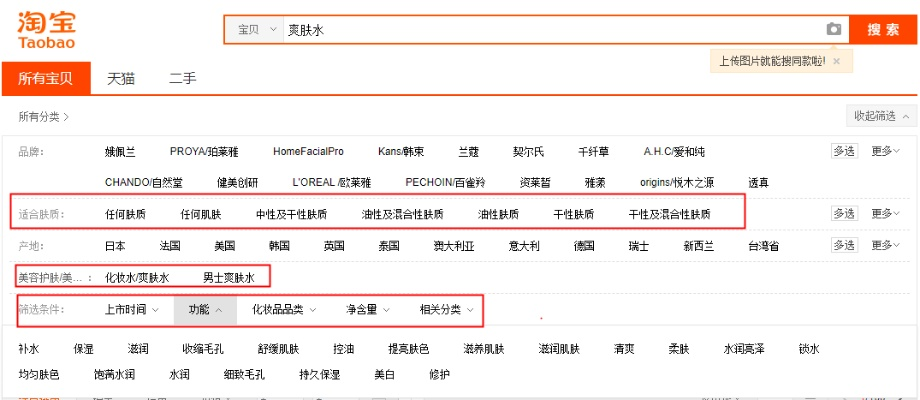Screen dimensions: 920x400
Task: Open the 宝贝 search type dropdown
Action: click(x=253, y=30)
